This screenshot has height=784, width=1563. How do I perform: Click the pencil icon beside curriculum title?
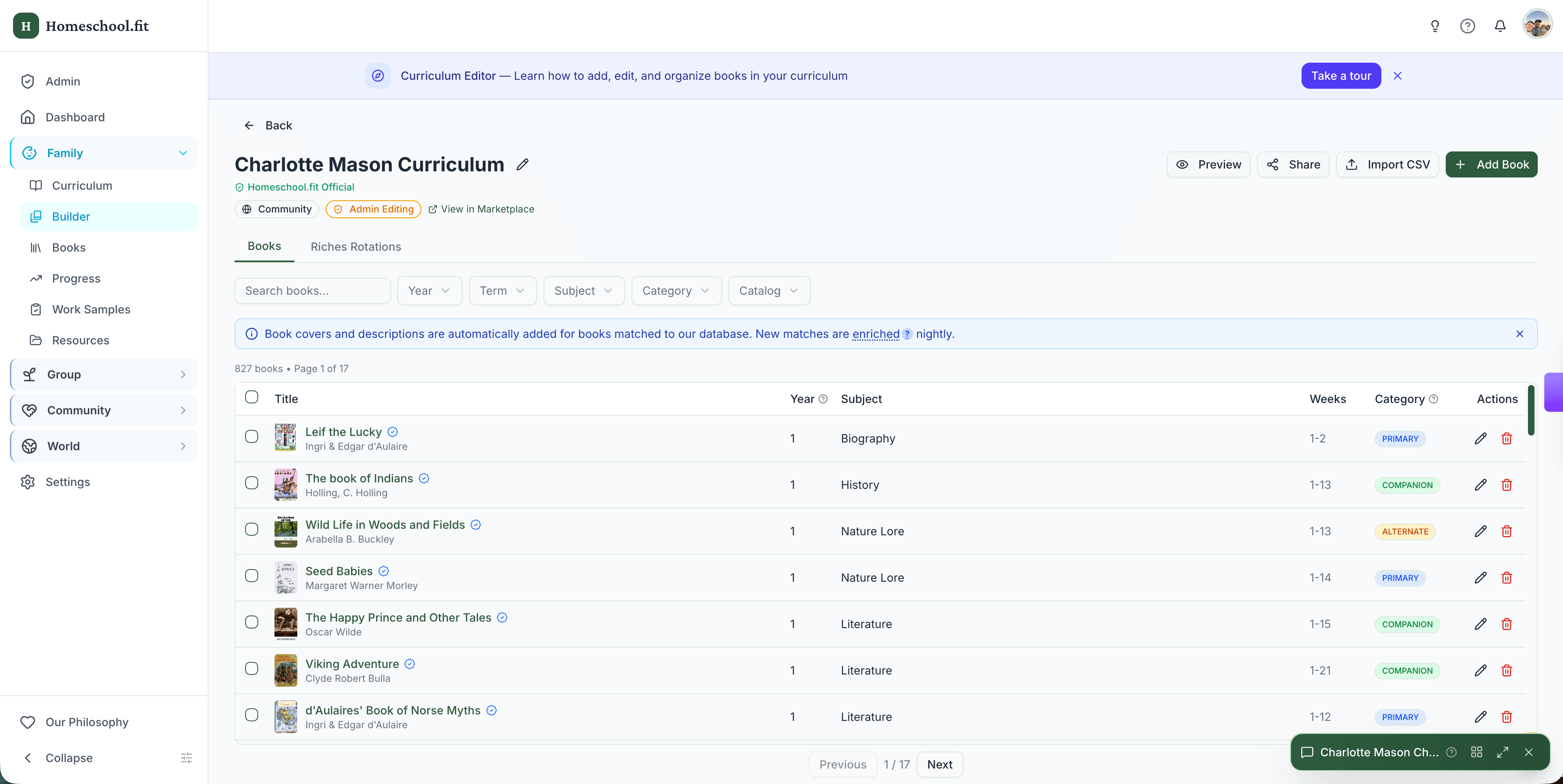pos(522,164)
